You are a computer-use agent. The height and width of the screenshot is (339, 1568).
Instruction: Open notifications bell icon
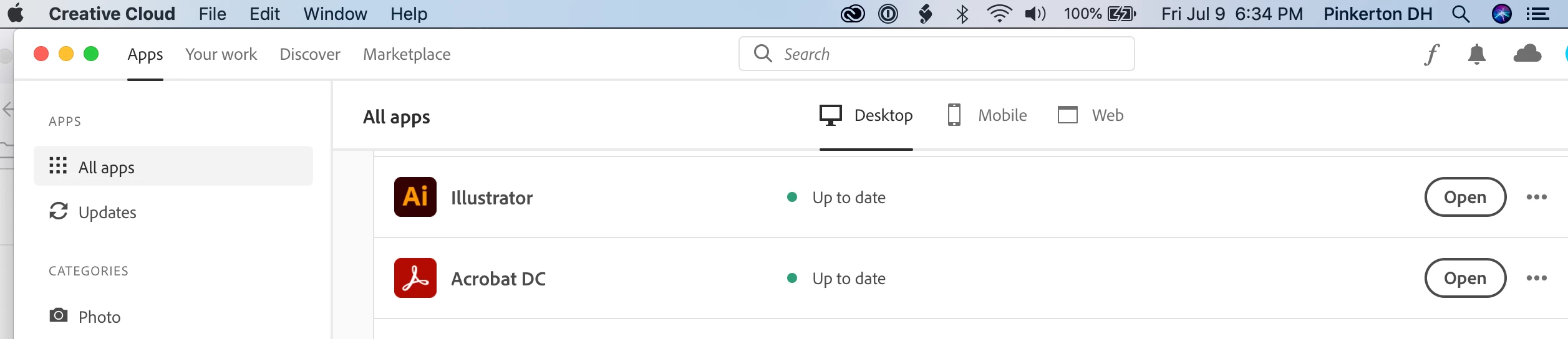(x=1476, y=54)
